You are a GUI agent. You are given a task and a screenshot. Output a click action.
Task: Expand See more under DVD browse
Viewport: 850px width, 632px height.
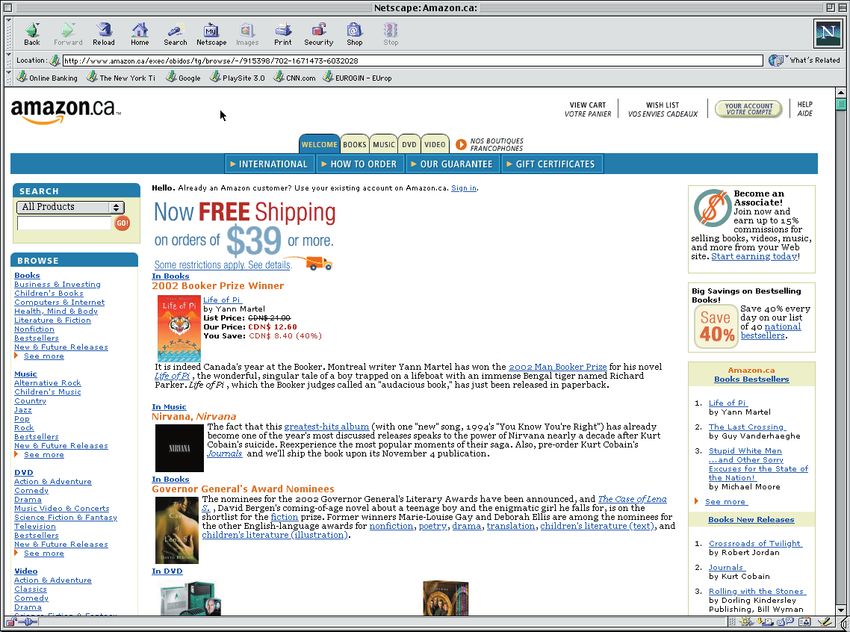(x=43, y=553)
